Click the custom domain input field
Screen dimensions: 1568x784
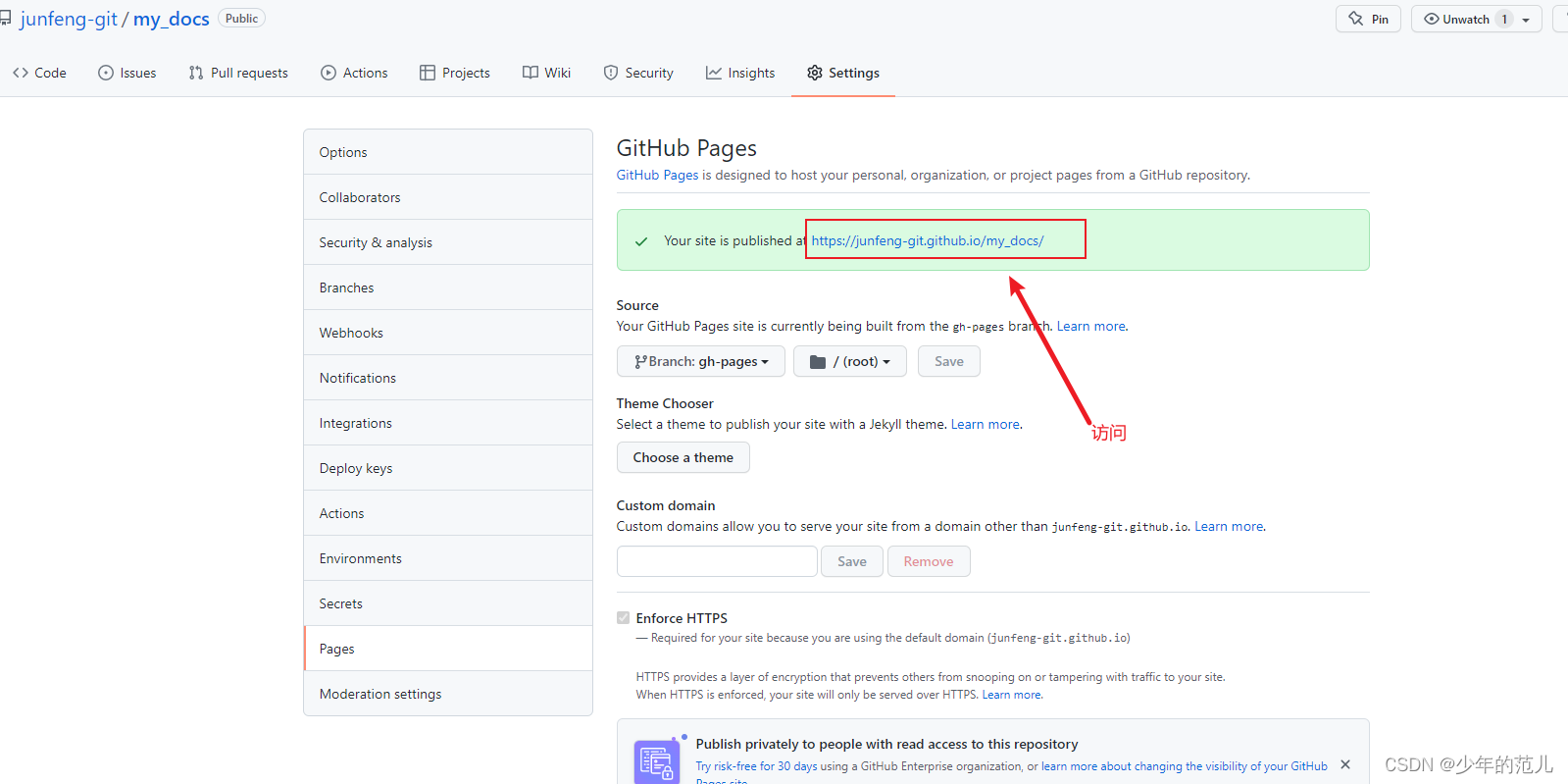pyautogui.click(x=717, y=561)
